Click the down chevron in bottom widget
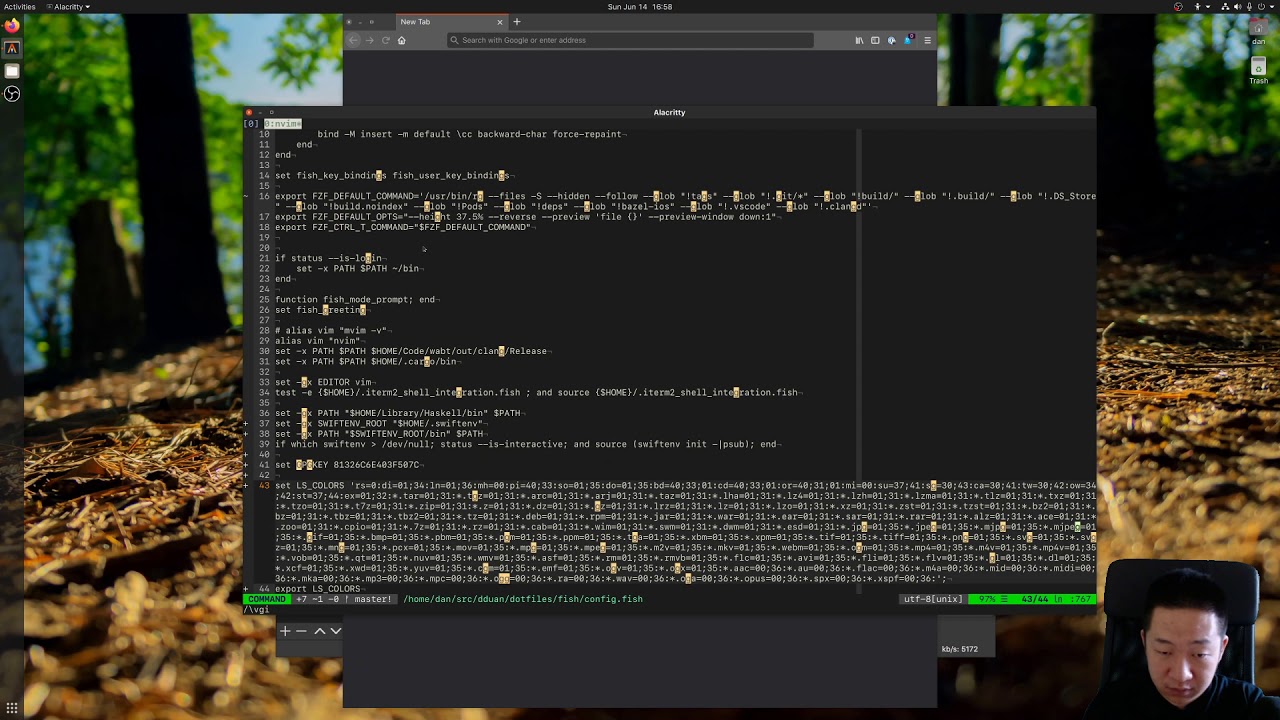Screen dimensions: 1280x720 [336, 631]
